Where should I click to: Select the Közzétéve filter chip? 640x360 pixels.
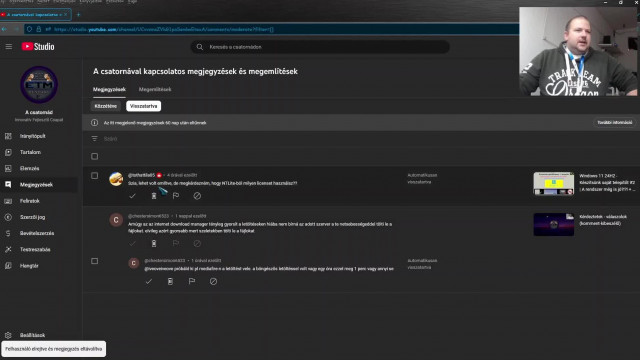click(106, 106)
